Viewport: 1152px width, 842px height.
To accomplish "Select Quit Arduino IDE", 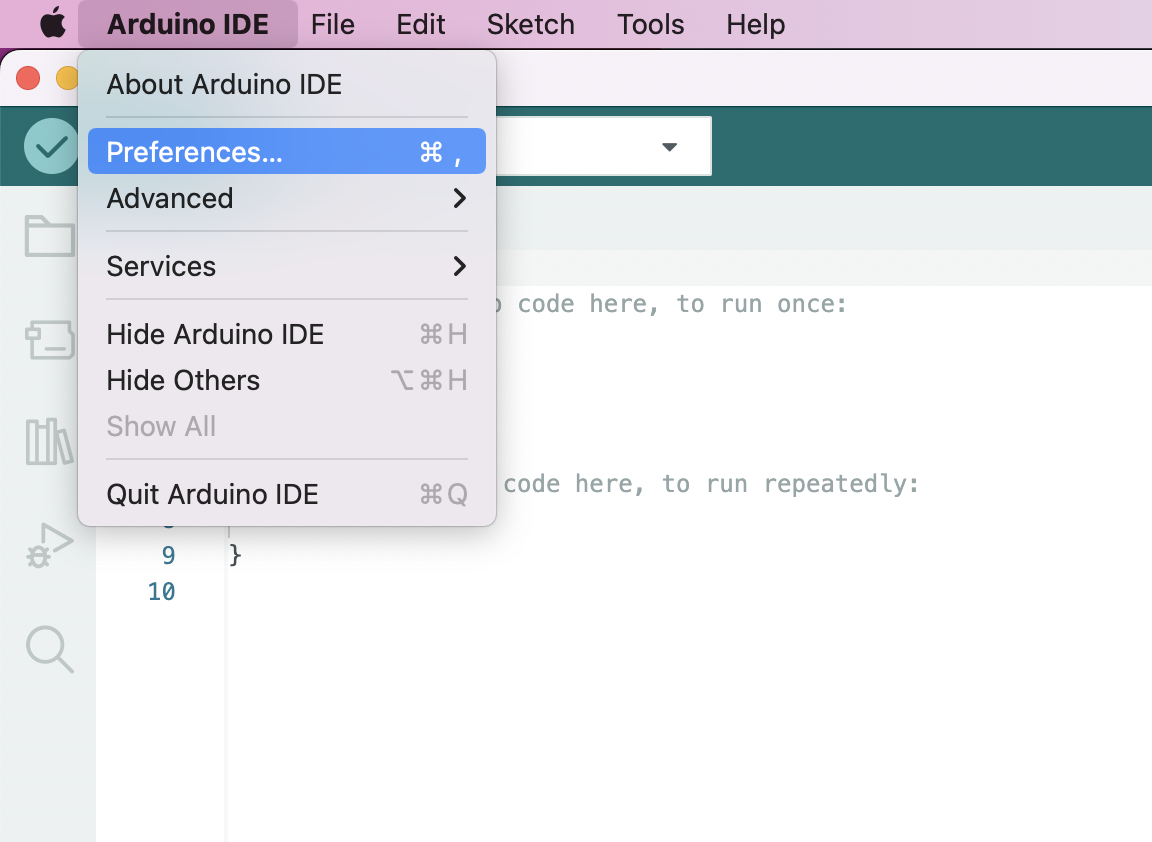I will pyautogui.click(x=287, y=494).
